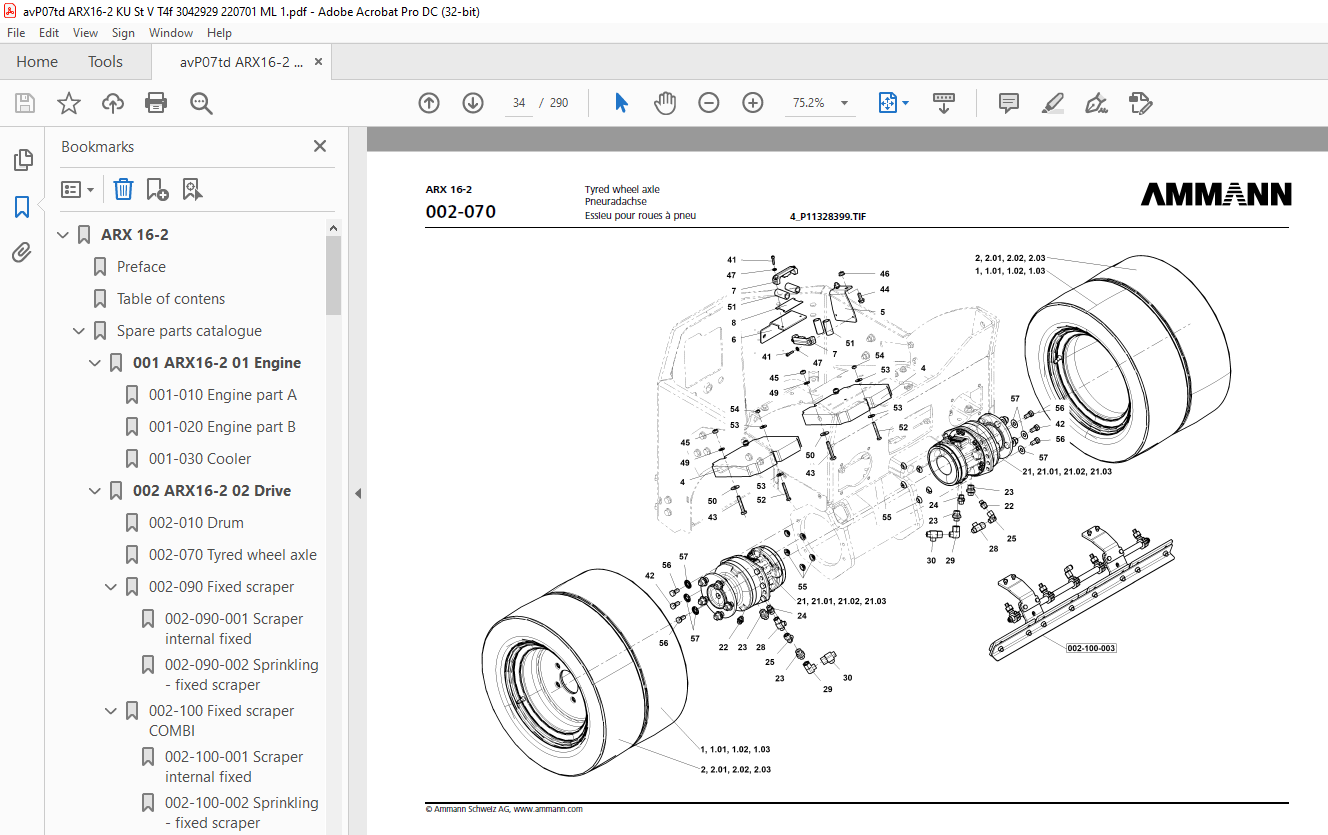This screenshot has width=1328, height=835.
Task: Go to 001-010 Engine part A
Action: pos(223,395)
